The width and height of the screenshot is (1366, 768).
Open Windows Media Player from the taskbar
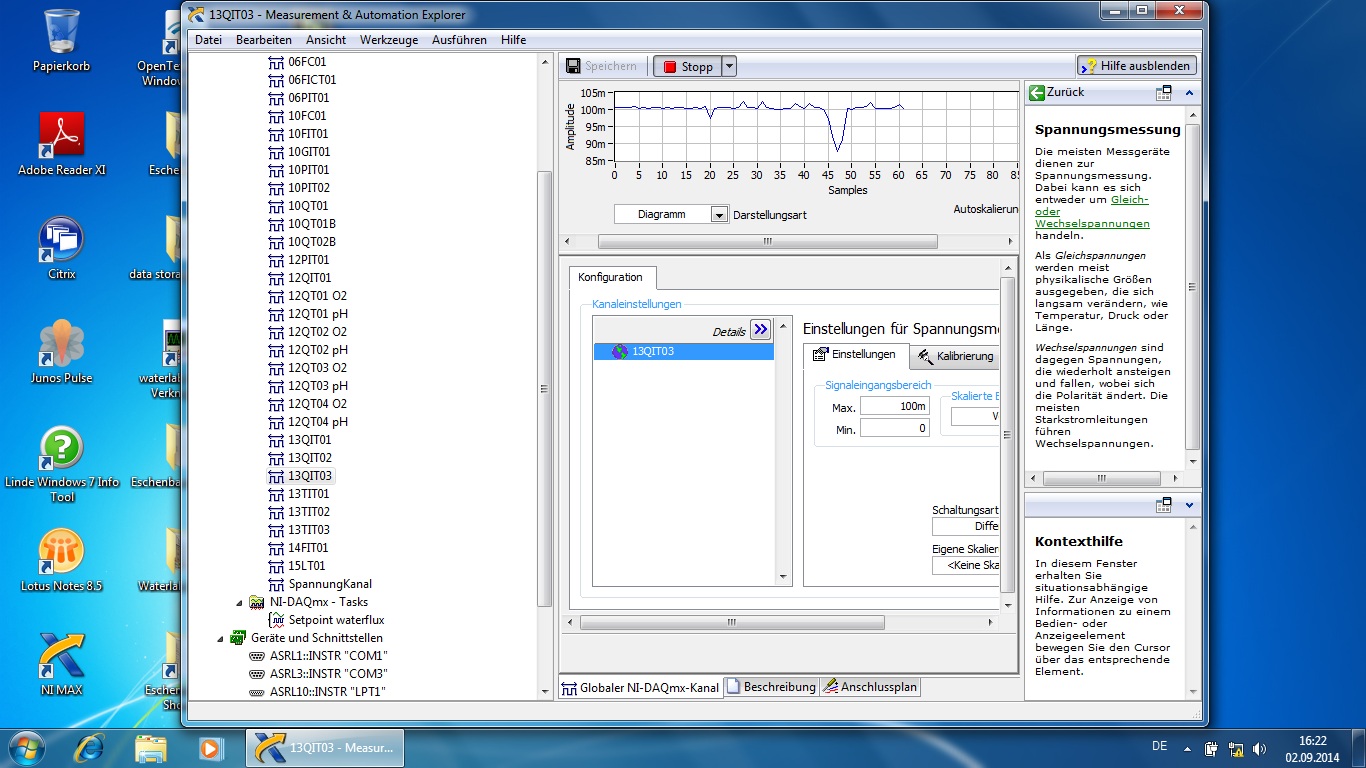click(x=210, y=747)
